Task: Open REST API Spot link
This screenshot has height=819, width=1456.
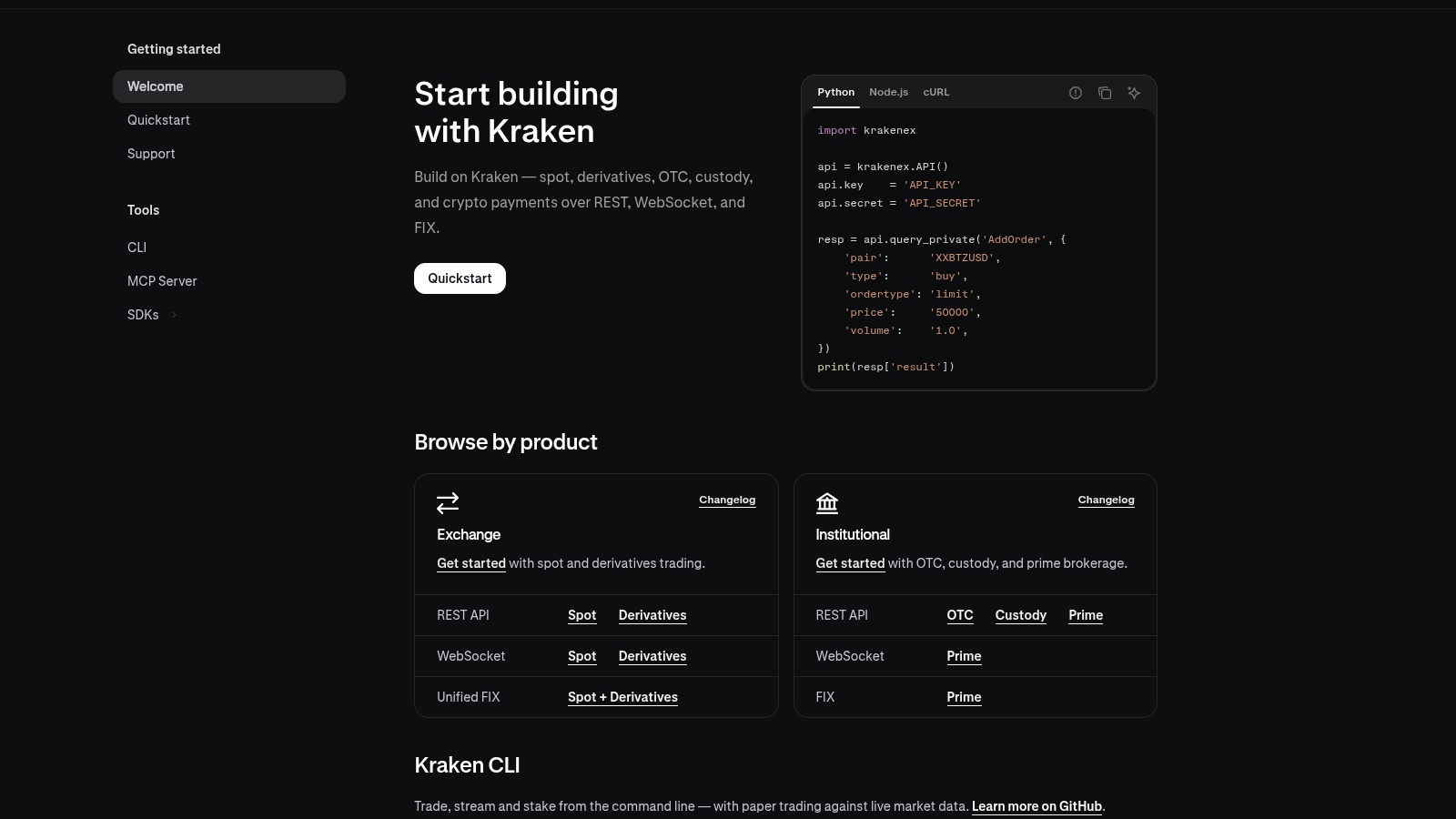Action: tap(582, 615)
